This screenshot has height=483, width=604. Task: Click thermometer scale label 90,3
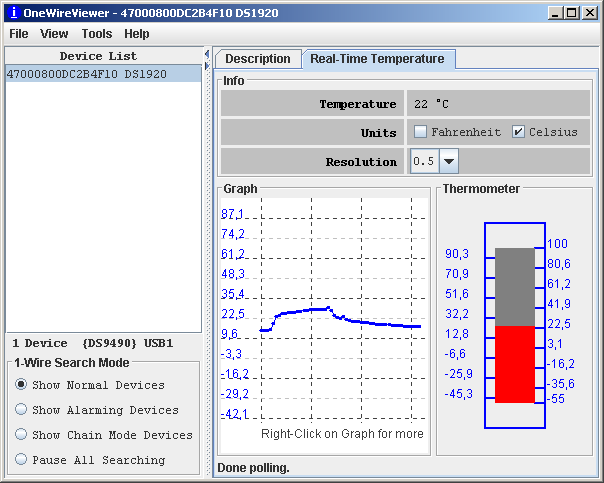(457, 254)
